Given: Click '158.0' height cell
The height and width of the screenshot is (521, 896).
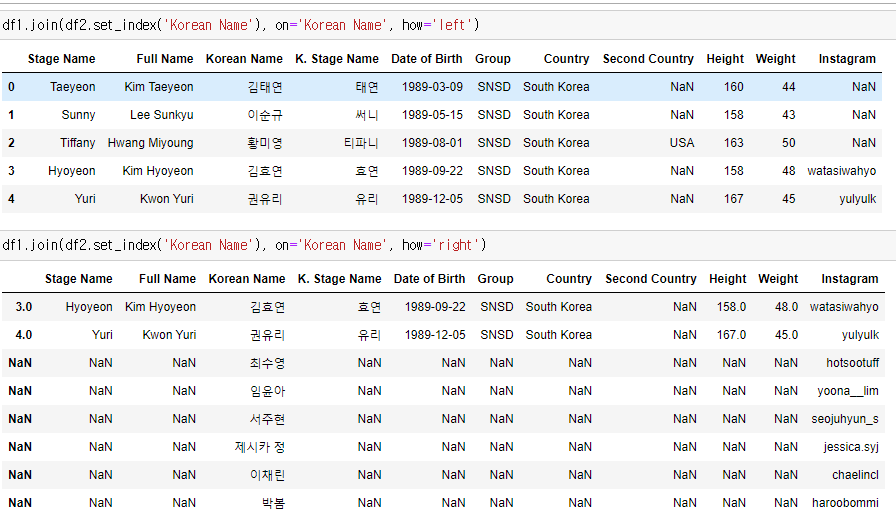Looking at the screenshot, I should point(731,307).
